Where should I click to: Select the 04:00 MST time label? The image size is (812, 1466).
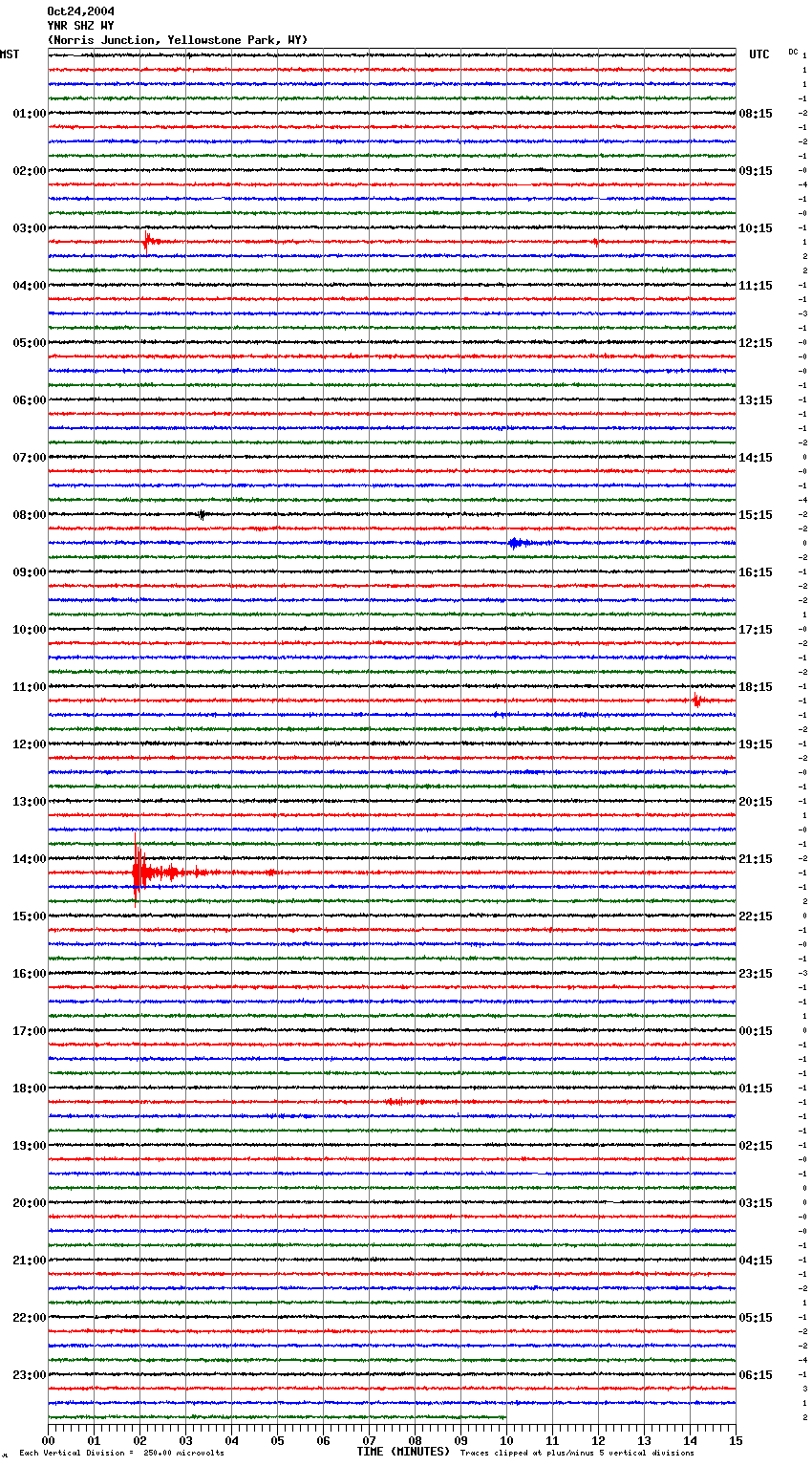click(30, 286)
